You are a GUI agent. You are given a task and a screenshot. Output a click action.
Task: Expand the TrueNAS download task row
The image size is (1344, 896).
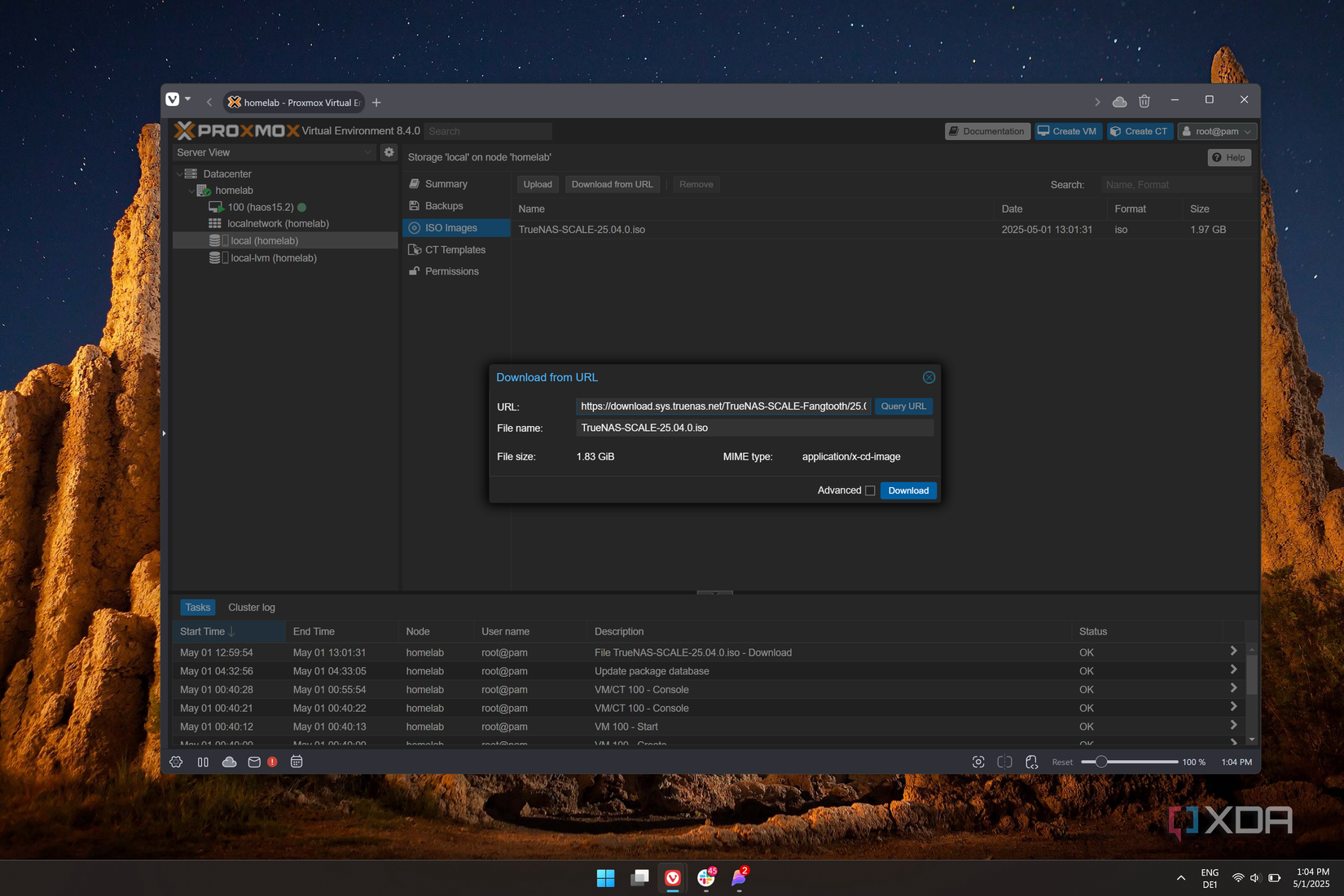(1233, 652)
